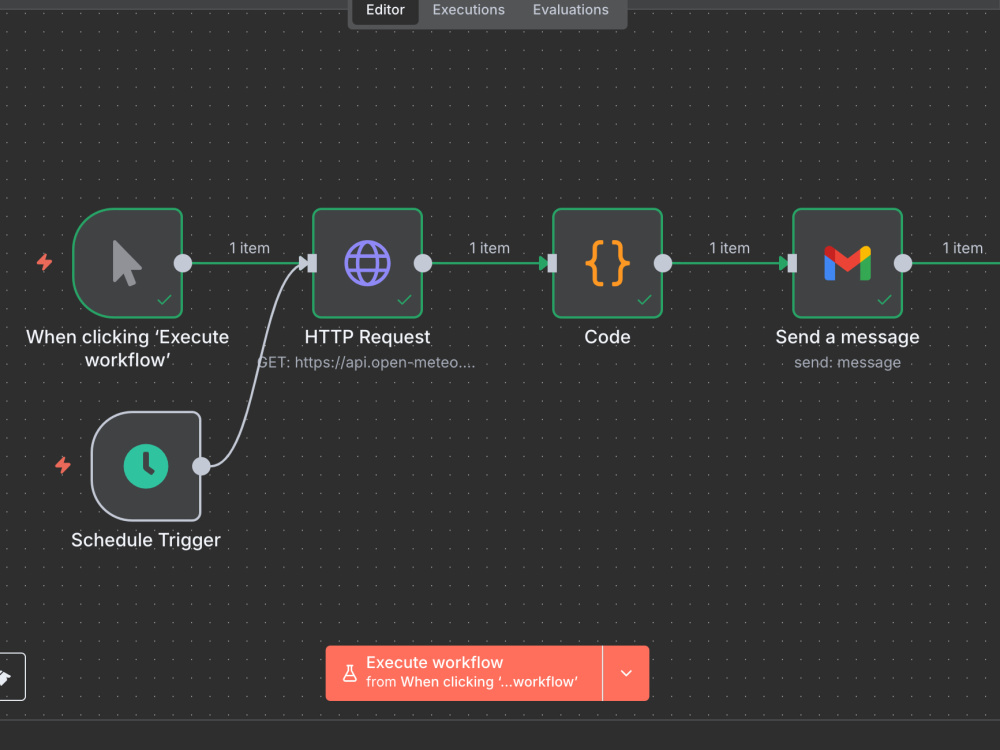Click the flask icon in Execute workflow
Screen dimensions: 1000x750
pos(349,673)
